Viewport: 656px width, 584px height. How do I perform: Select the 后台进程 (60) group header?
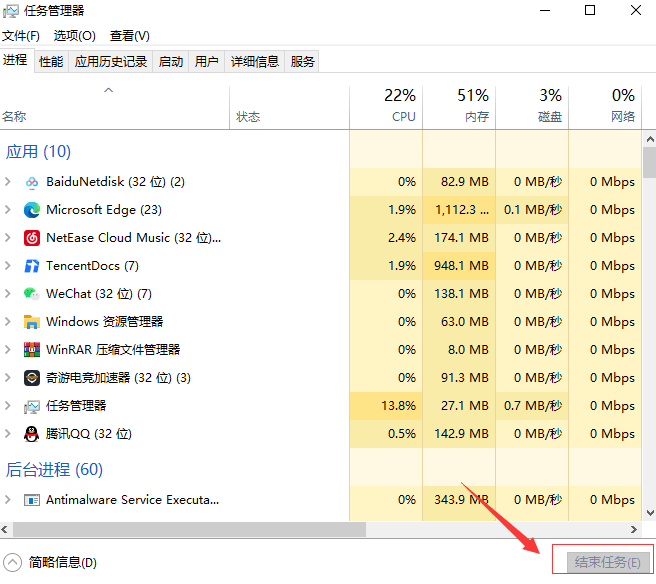tap(54, 470)
